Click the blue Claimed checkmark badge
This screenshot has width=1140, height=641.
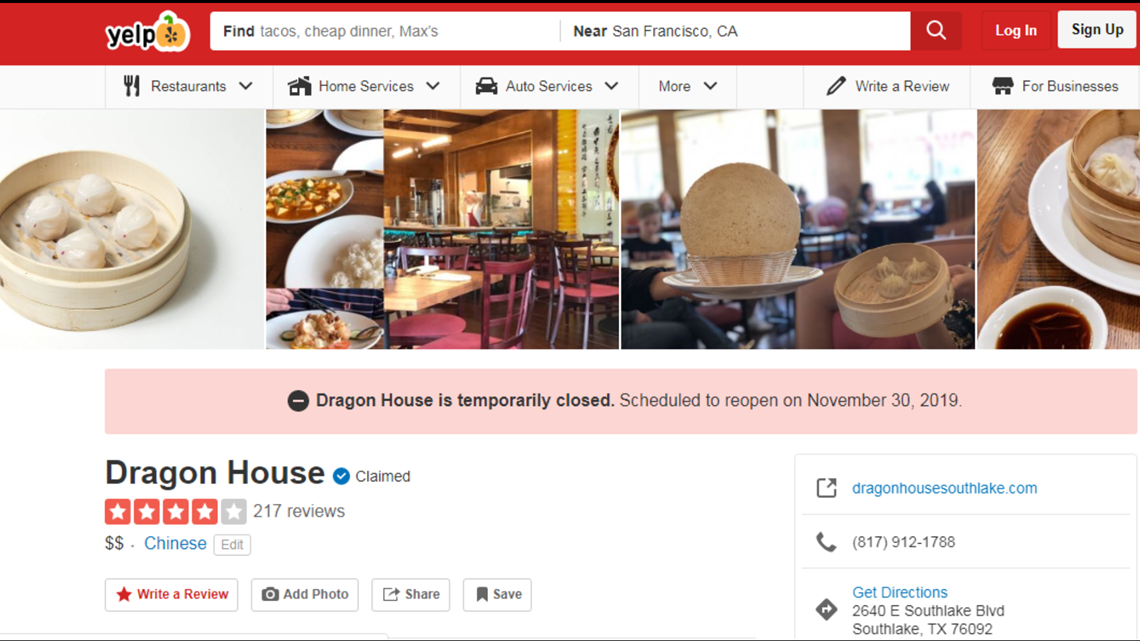coord(341,476)
